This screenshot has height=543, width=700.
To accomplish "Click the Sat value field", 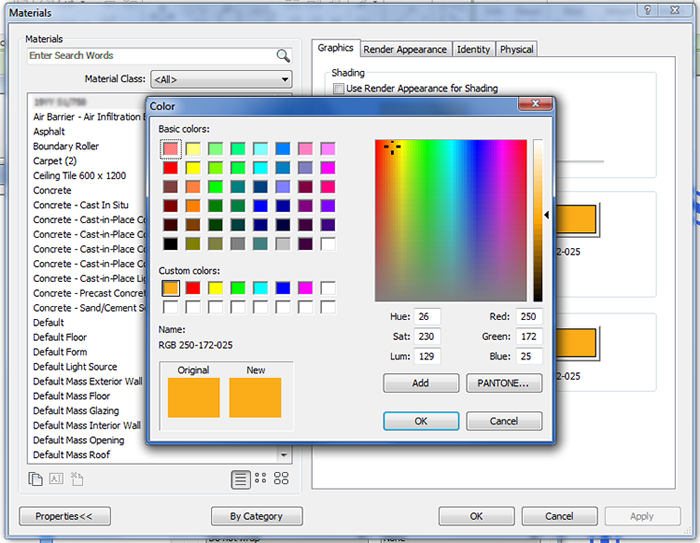I will 427,336.
